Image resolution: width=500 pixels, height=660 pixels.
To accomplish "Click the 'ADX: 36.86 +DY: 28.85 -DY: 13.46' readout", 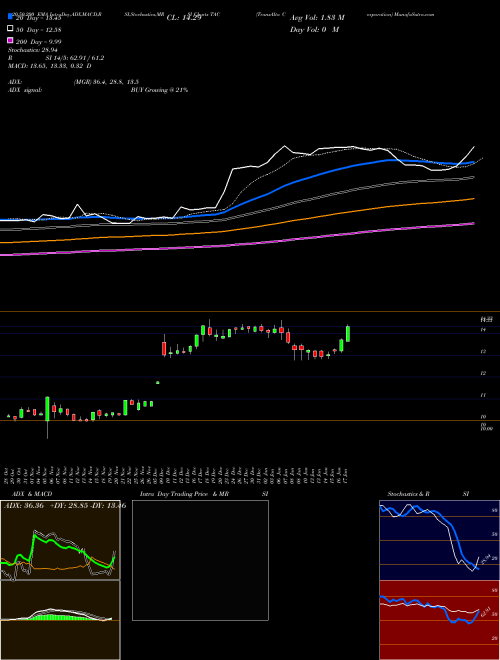I will (x=65, y=506).
